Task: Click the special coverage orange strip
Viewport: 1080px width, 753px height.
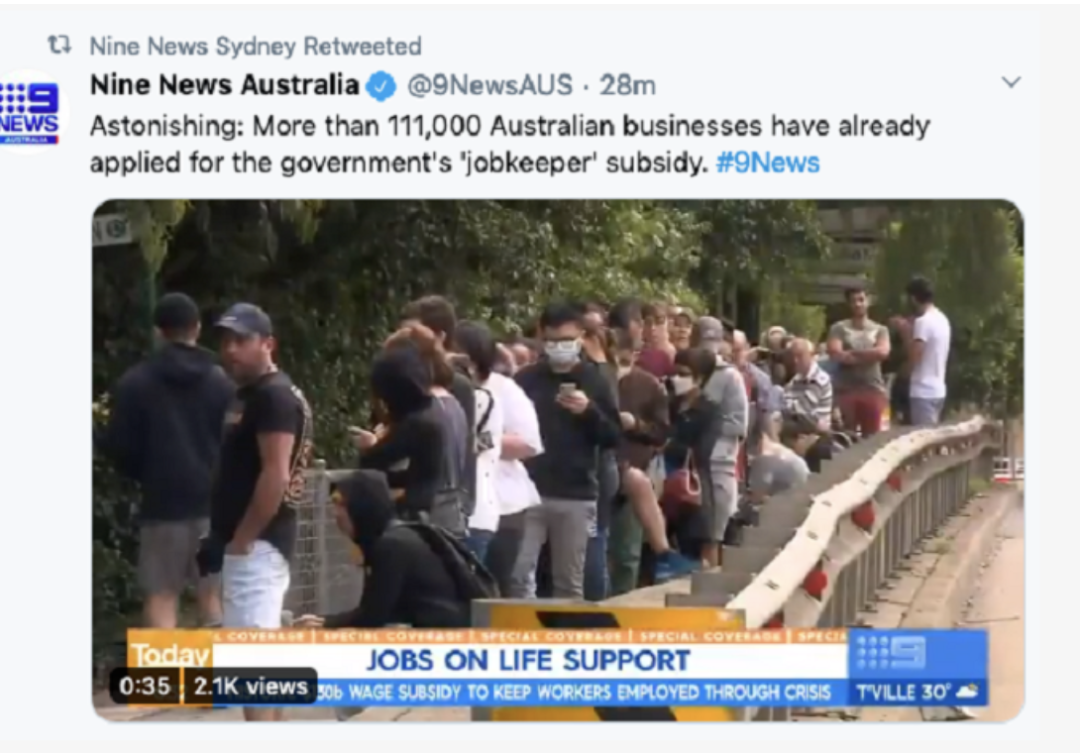Action: [489, 636]
